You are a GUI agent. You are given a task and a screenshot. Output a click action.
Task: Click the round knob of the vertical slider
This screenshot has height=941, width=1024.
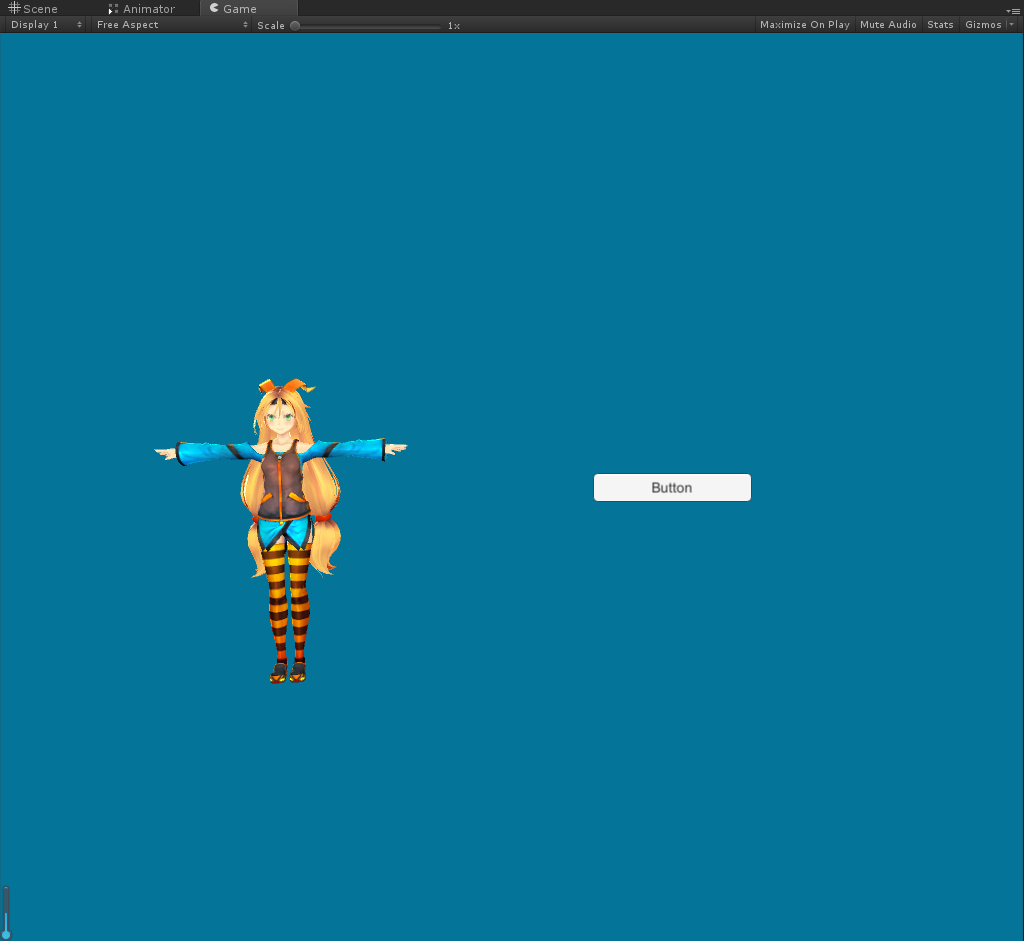pyautogui.click(x=6, y=934)
